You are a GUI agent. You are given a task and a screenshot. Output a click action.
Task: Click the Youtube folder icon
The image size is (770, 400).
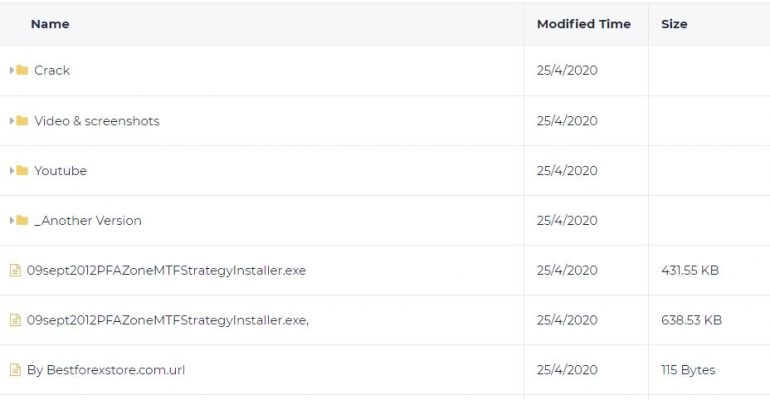click(x=22, y=170)
